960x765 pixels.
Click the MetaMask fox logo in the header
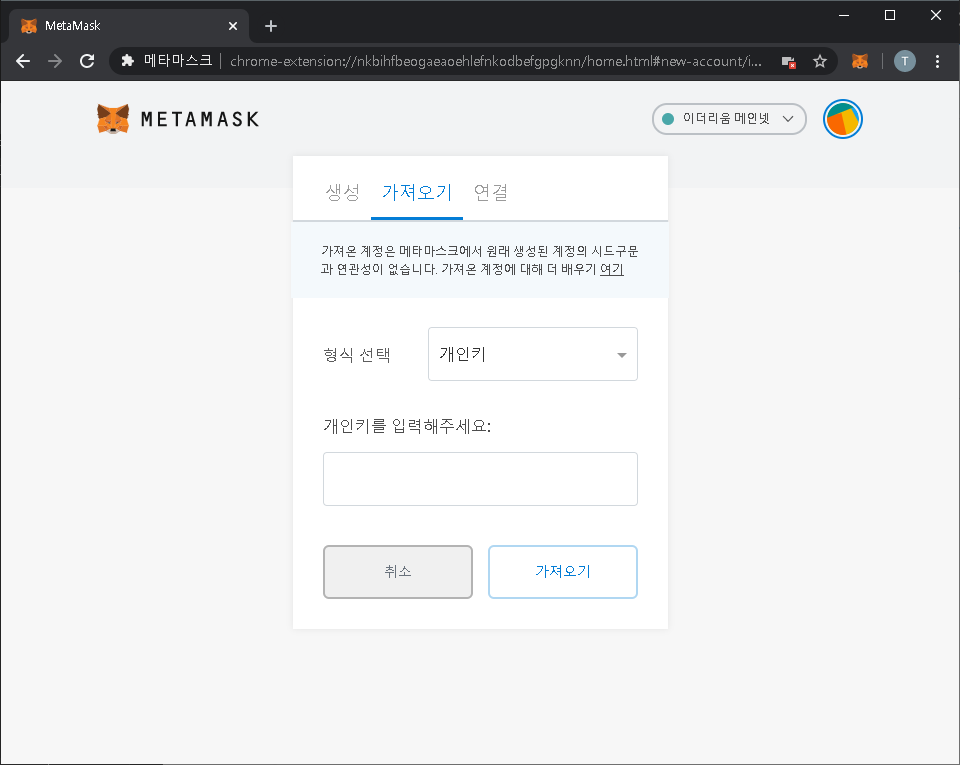click(x=113, y=119)
